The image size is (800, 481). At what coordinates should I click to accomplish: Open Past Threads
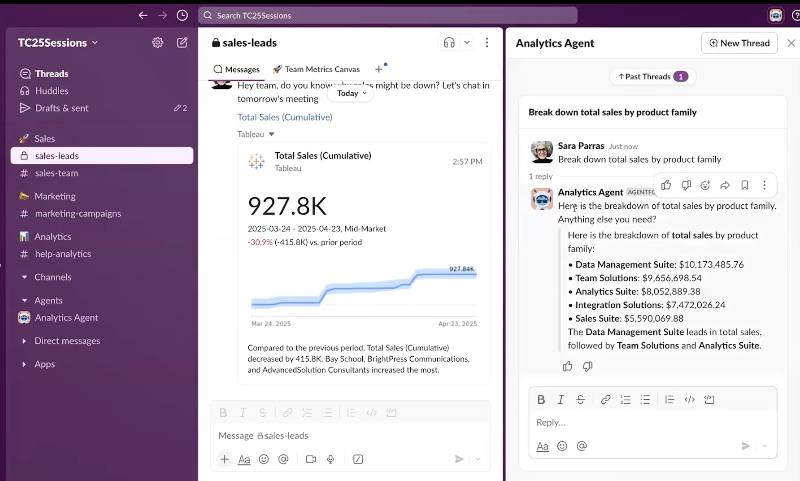point(653,77)
